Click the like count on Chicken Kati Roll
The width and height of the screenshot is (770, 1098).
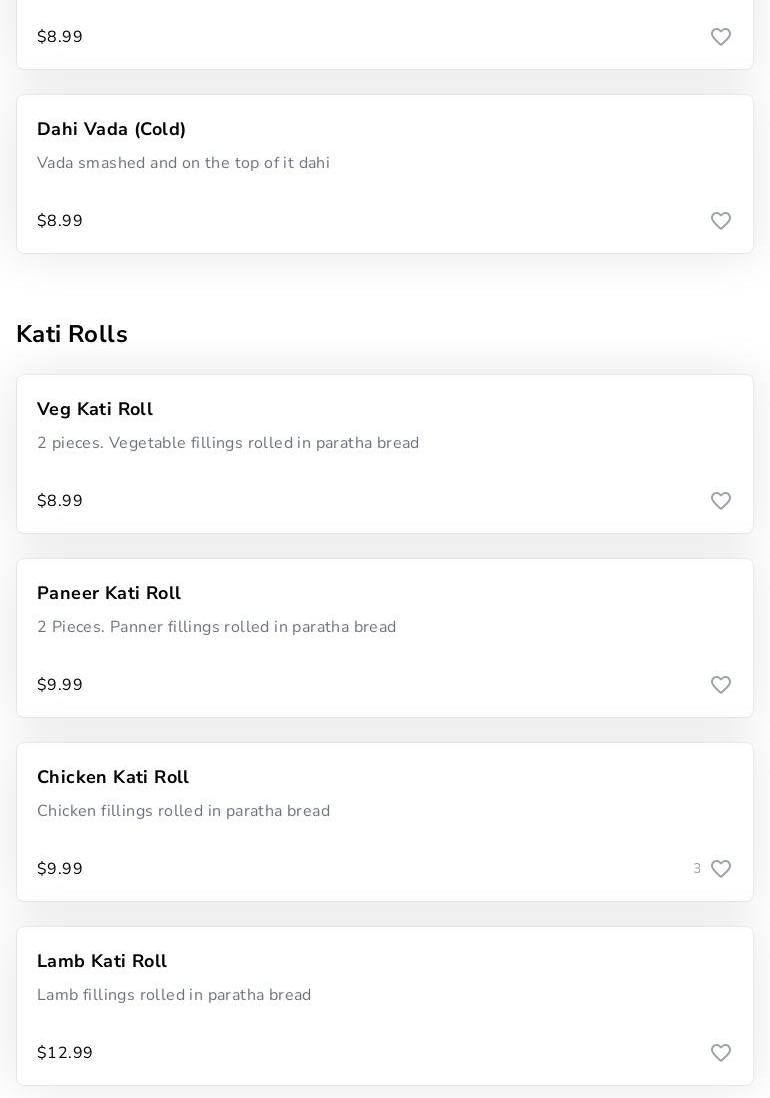coord(697,869)
